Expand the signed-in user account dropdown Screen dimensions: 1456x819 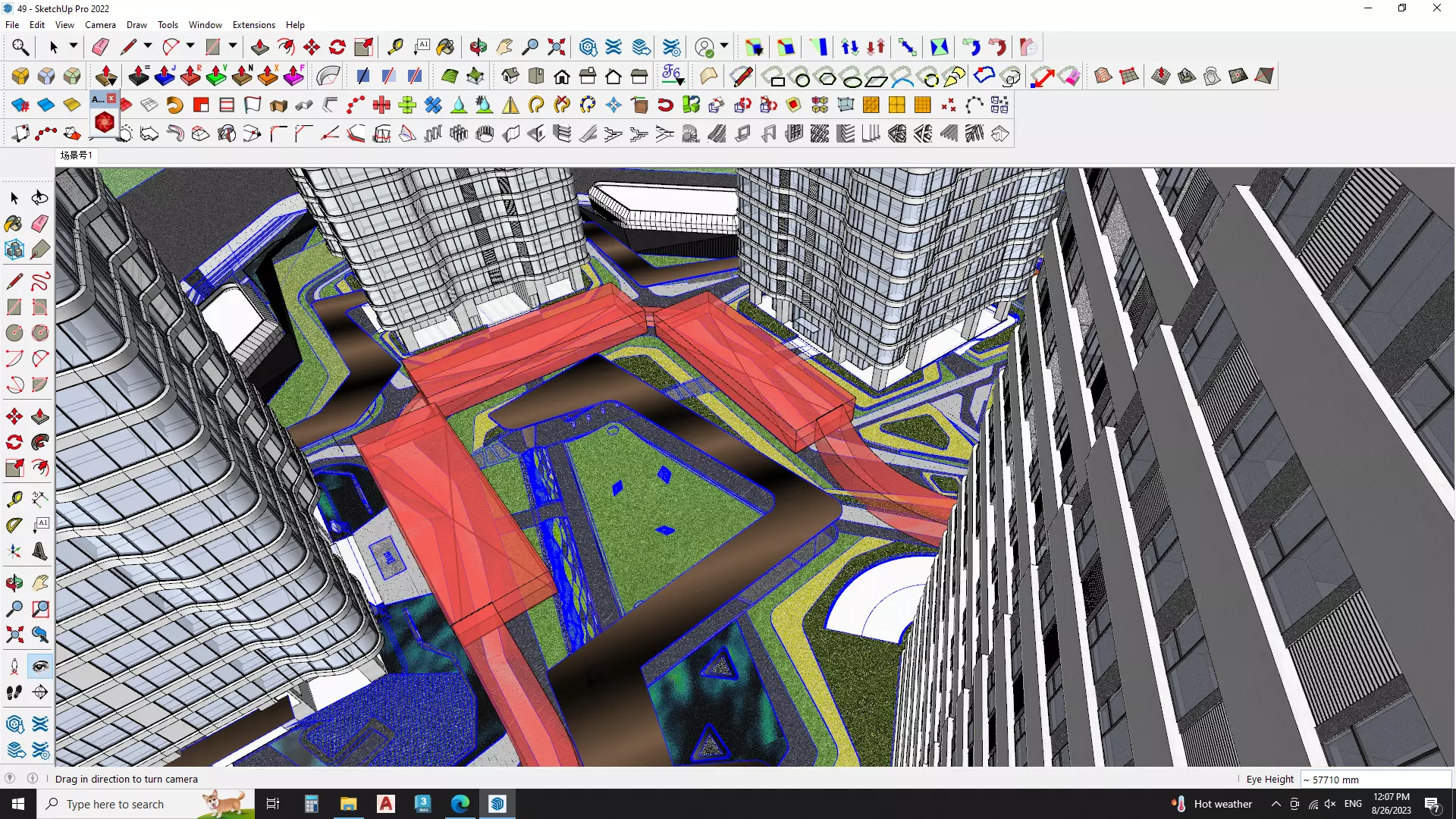click(x=724, y=47)
